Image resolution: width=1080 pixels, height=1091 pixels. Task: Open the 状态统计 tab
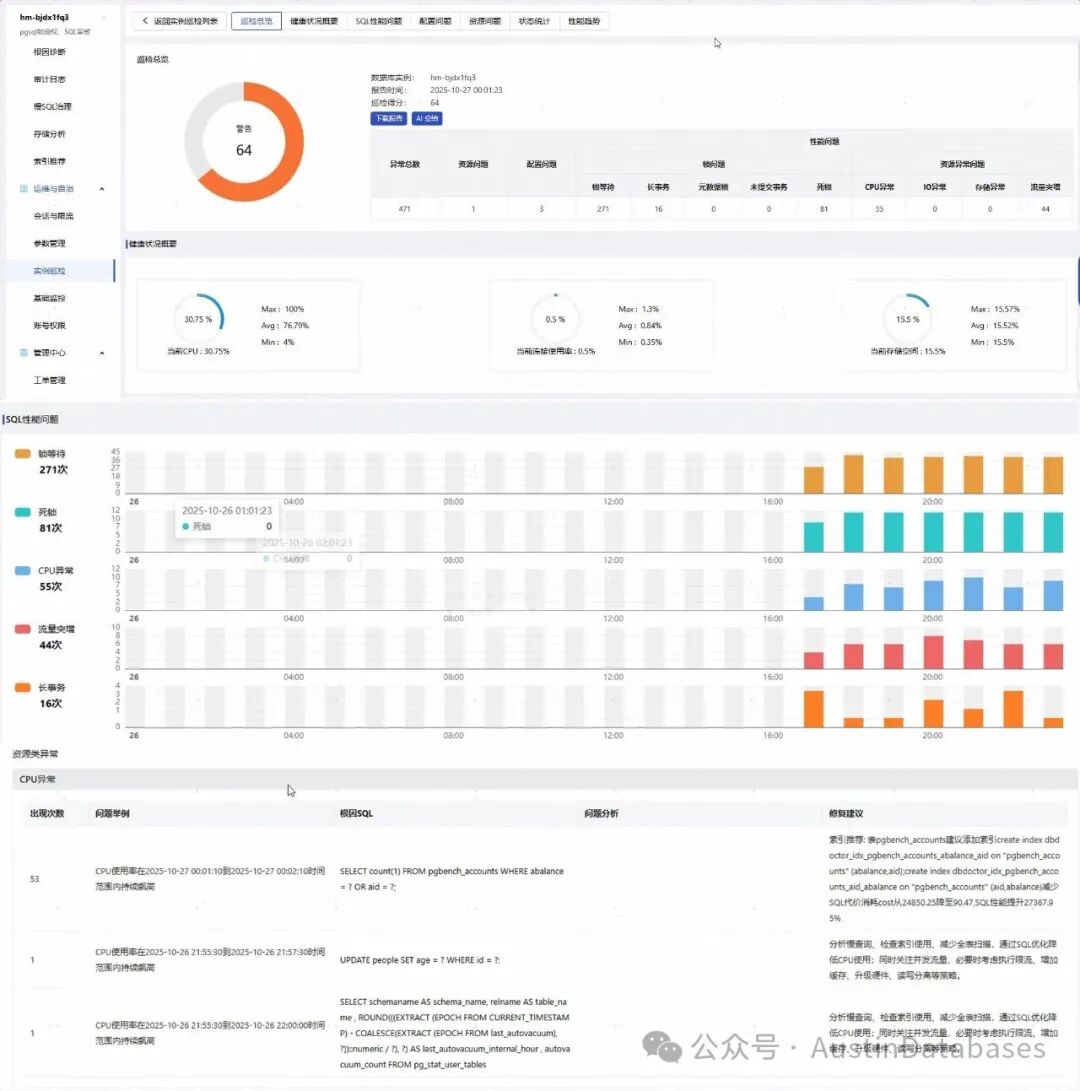click(534, 21)
